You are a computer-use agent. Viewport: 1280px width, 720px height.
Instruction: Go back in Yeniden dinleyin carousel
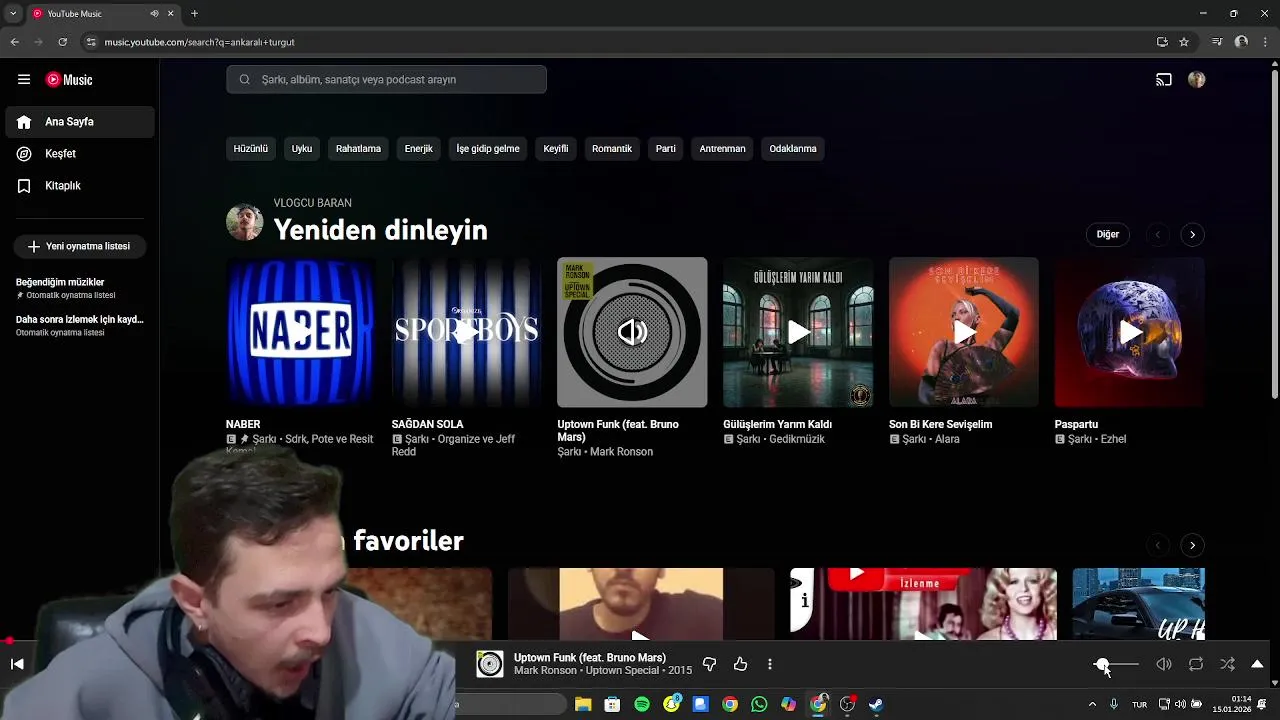point(1158,235)
